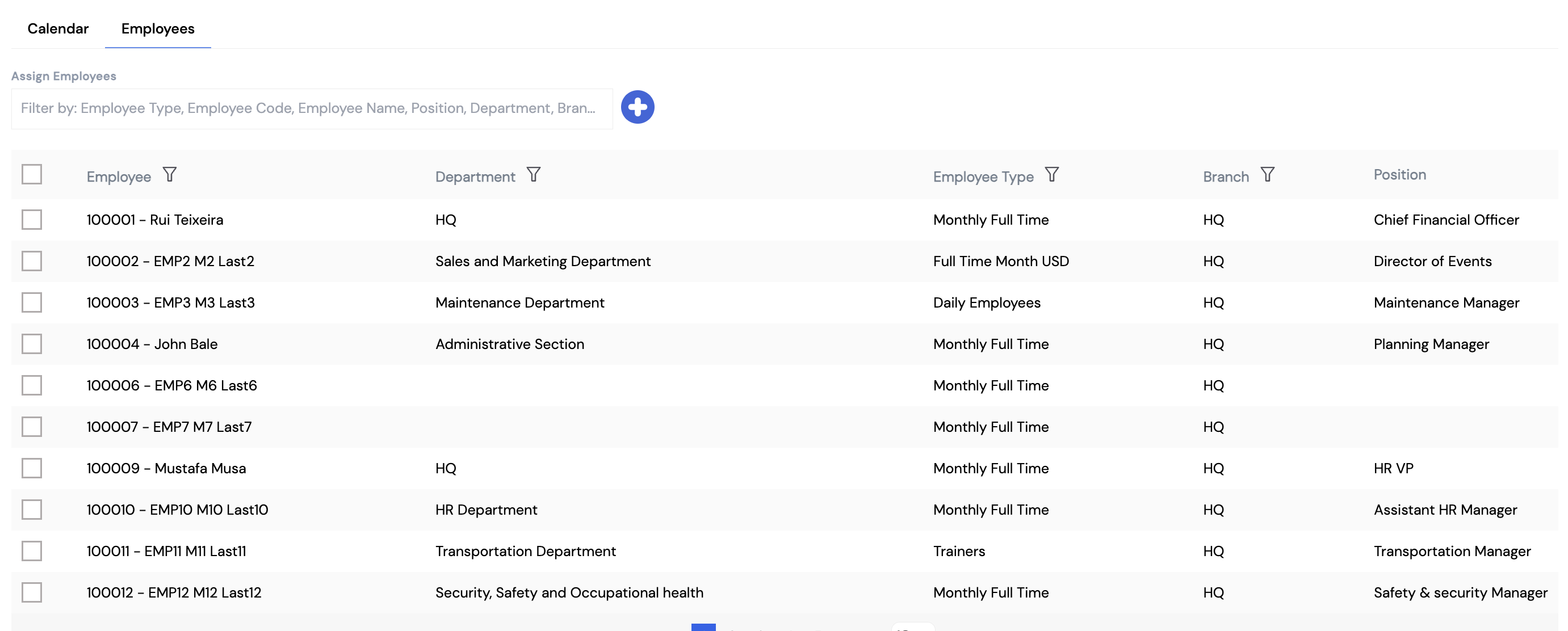Tick the checkbox for John Bale

(x=32, y=344)
